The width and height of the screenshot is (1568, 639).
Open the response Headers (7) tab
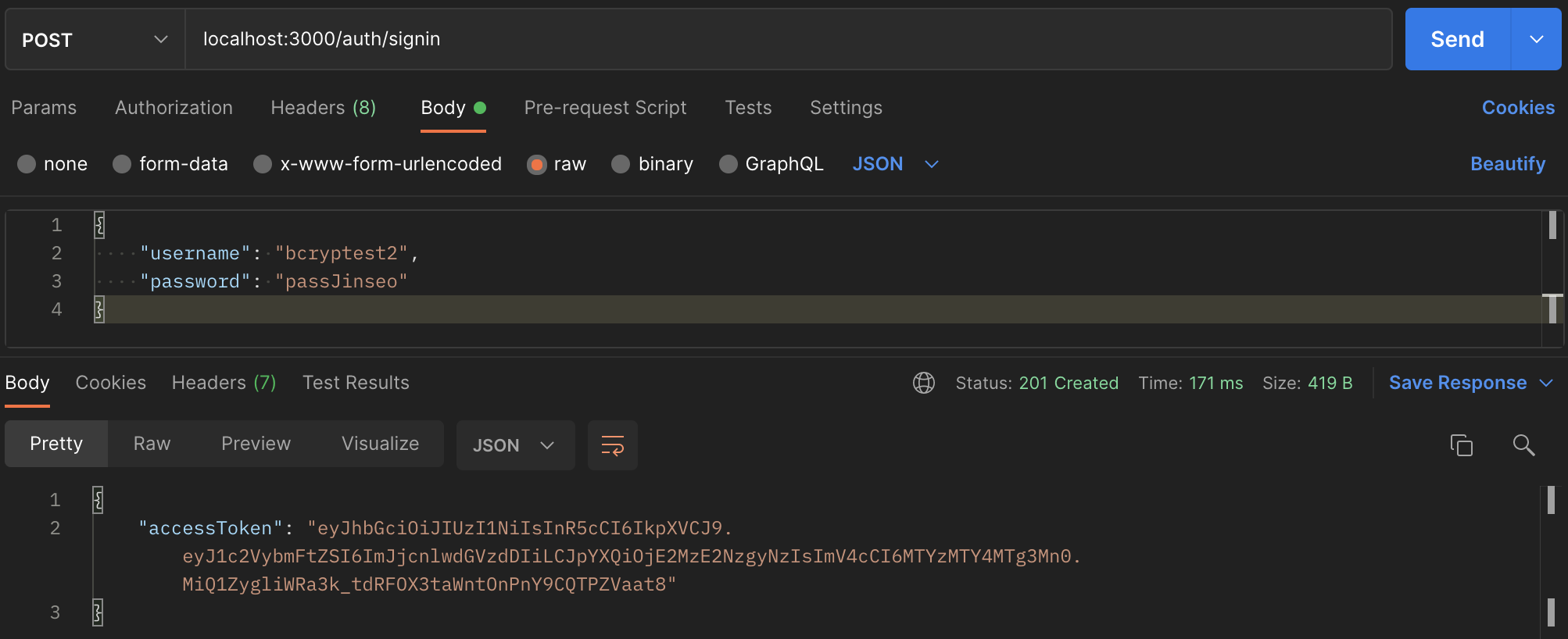(224, 383)
